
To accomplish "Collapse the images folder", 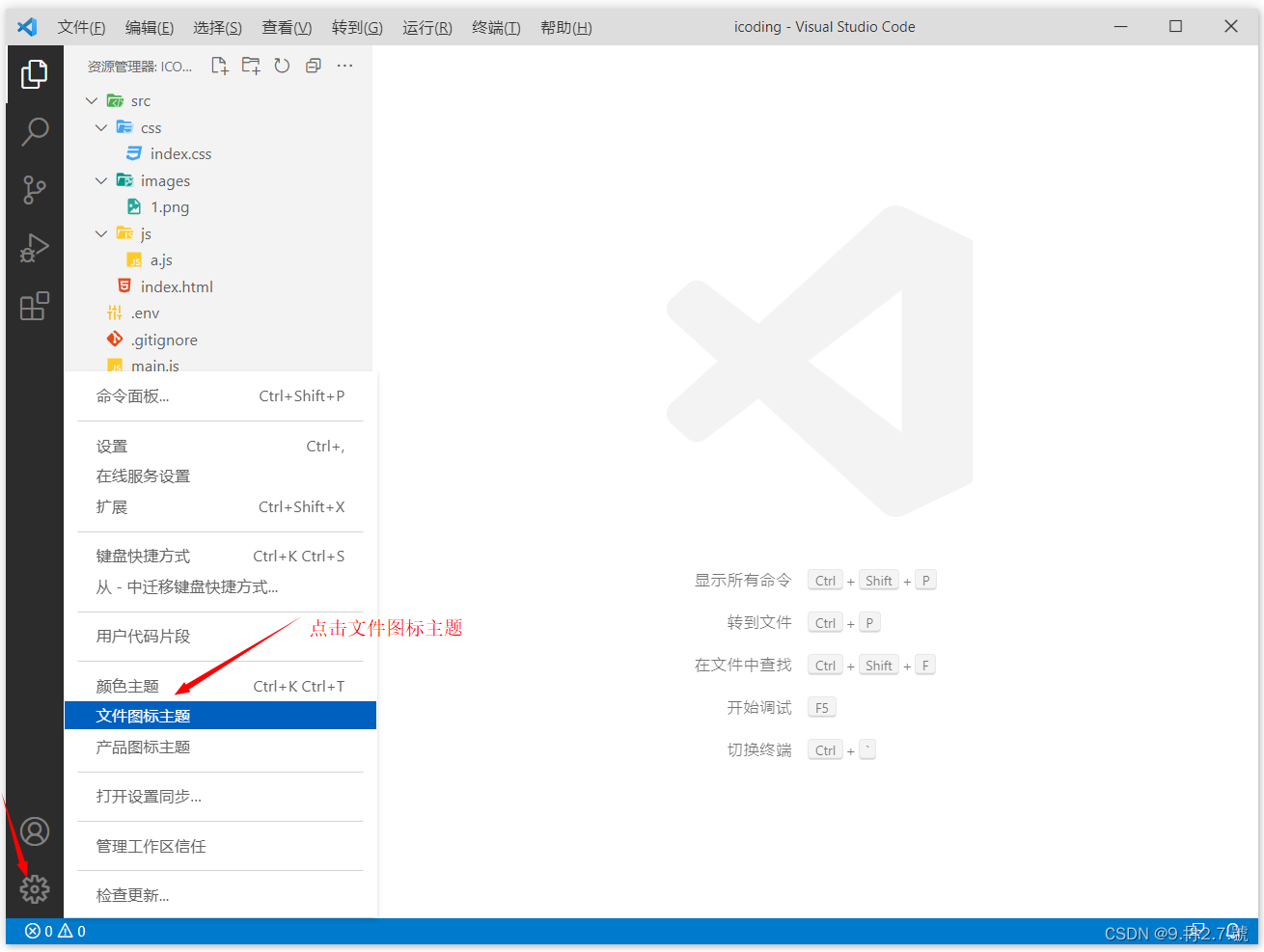I will [101, 180].
